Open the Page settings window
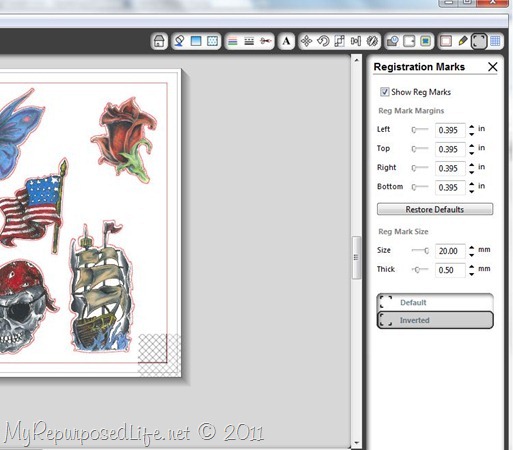 (446, 41)
